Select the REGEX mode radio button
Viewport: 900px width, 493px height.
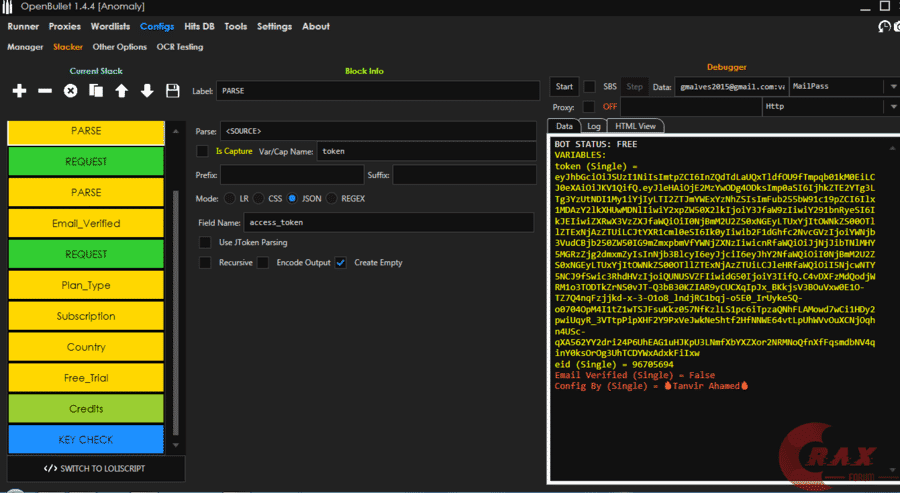click(x=332, y=198)
